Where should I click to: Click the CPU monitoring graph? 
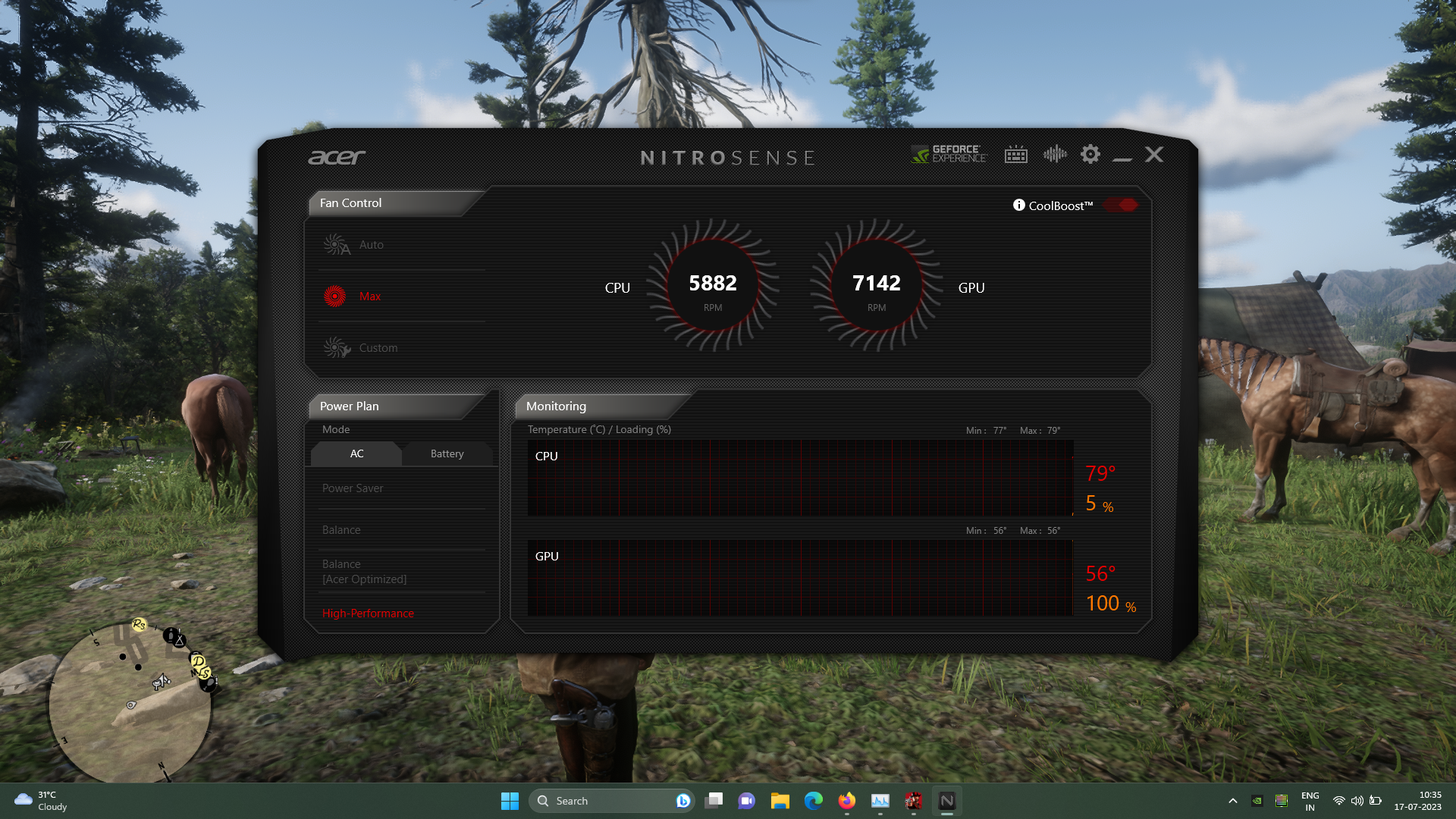(801, 478)
